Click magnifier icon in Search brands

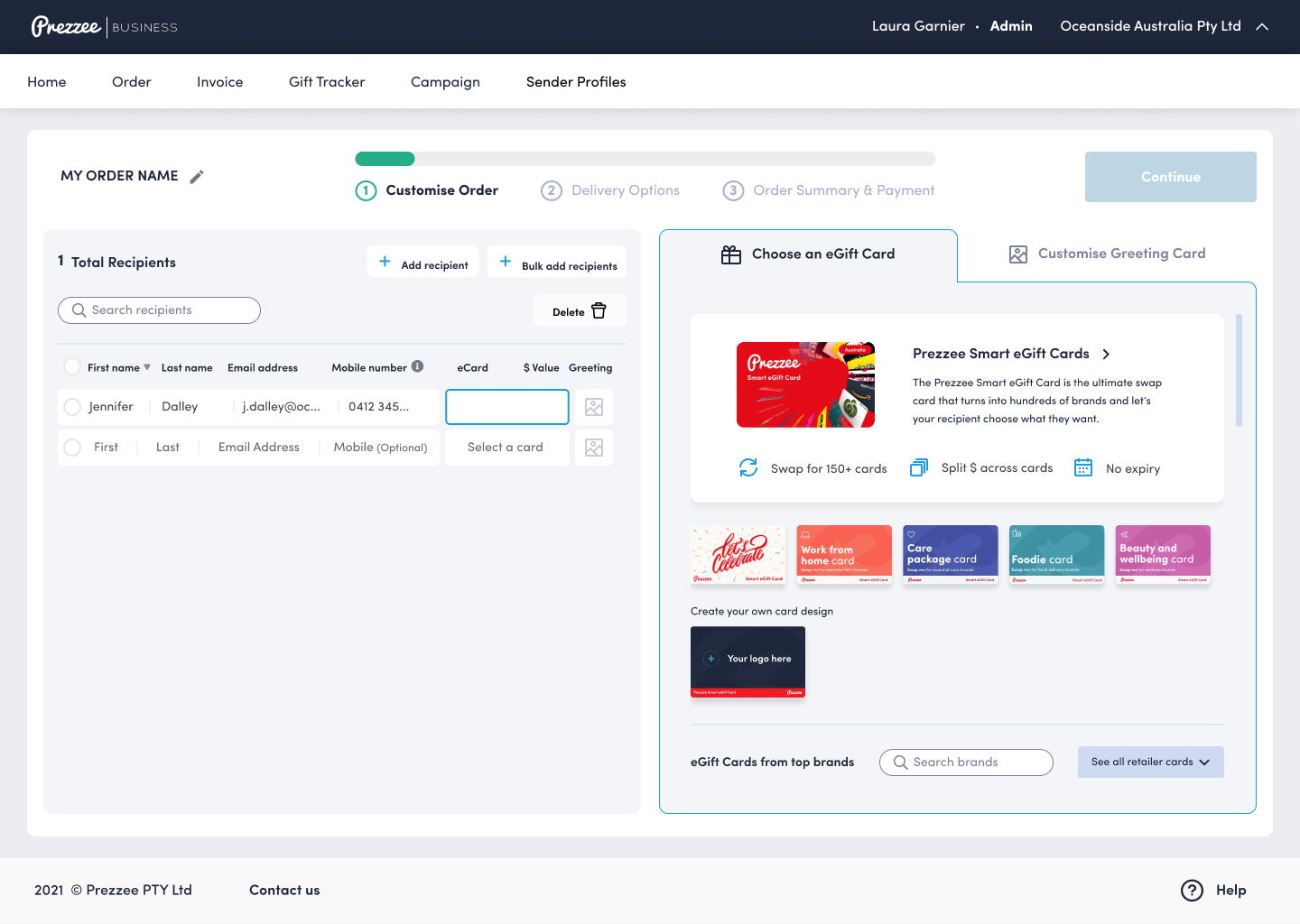click(900, 762)
